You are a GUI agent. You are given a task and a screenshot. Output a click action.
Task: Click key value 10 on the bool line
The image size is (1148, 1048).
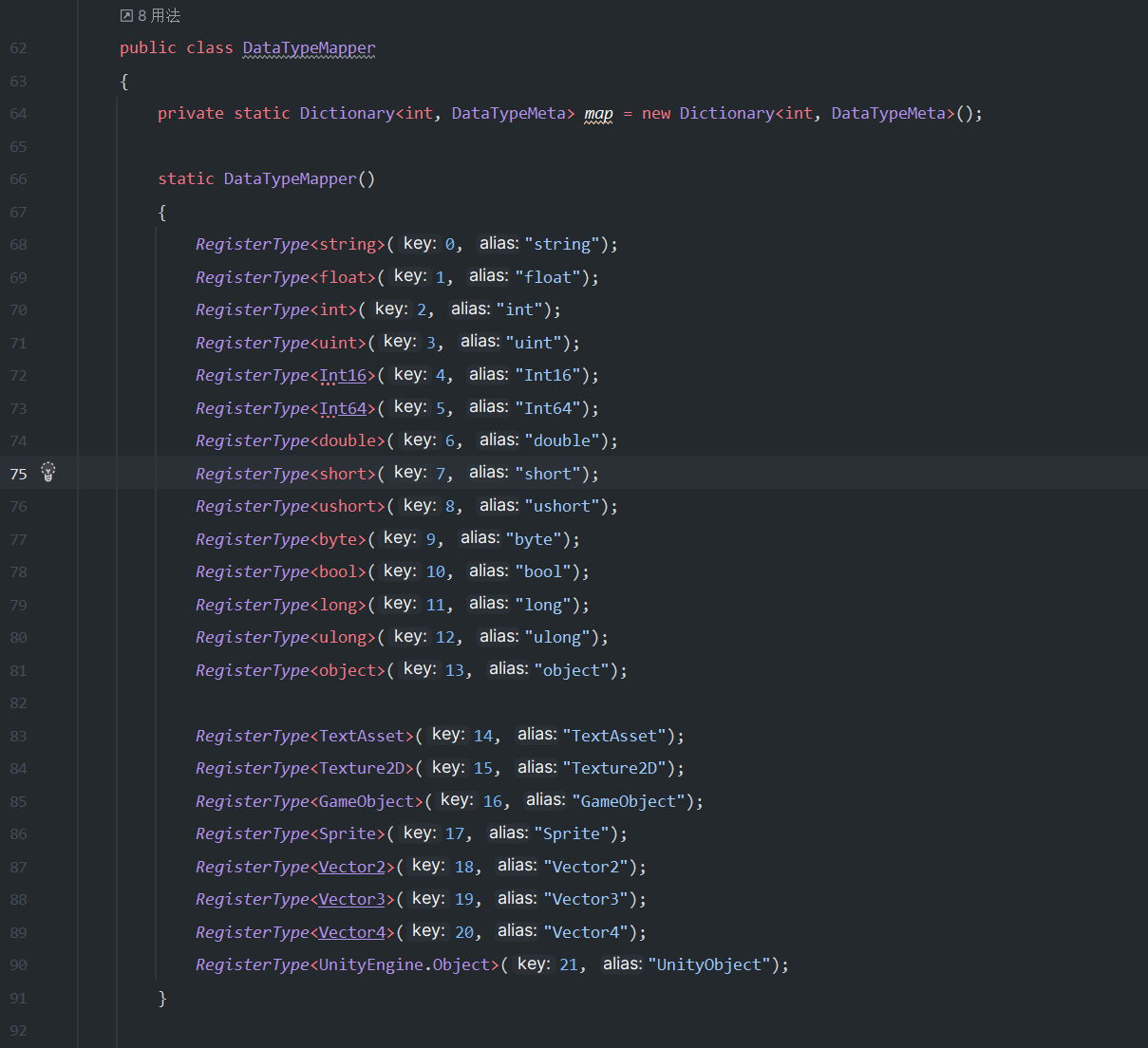(436, 571)
